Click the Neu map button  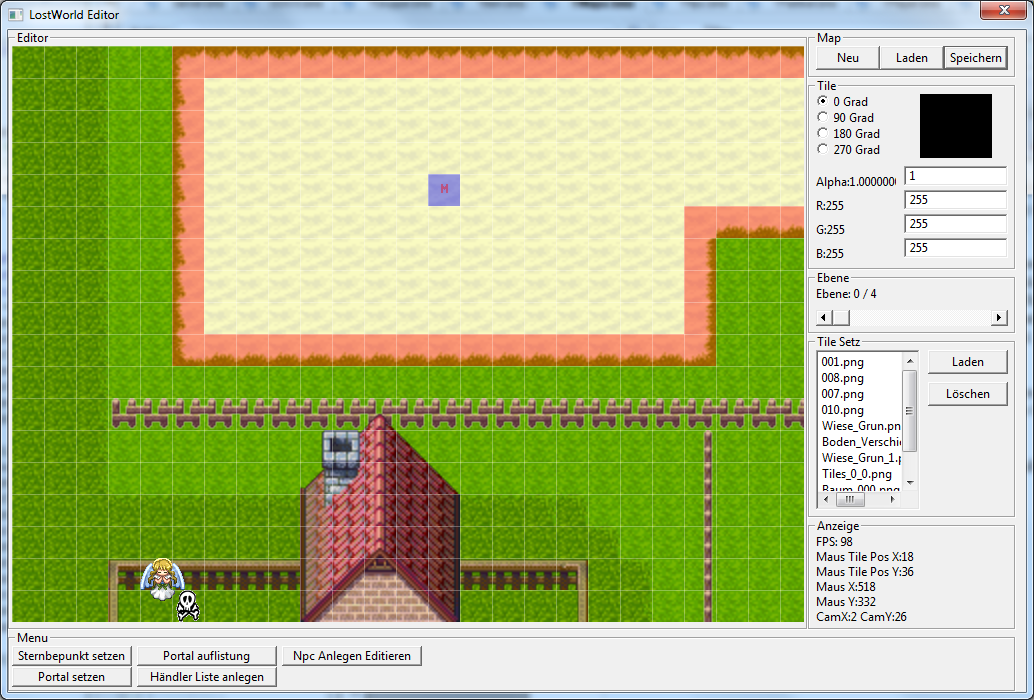pos(847,58)
